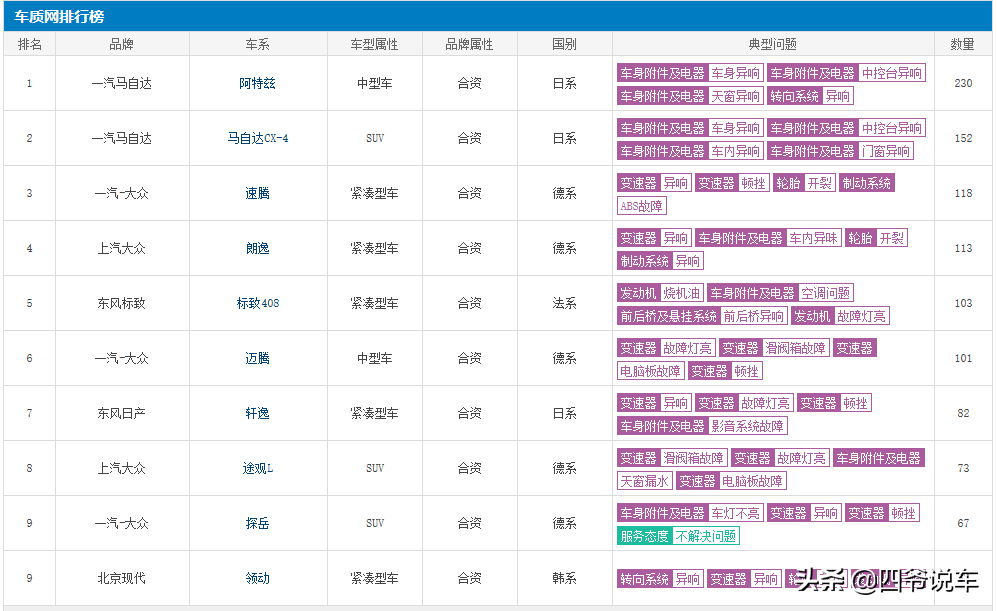
Task: Open the 领动 car series link
Action: pos(258,578)
